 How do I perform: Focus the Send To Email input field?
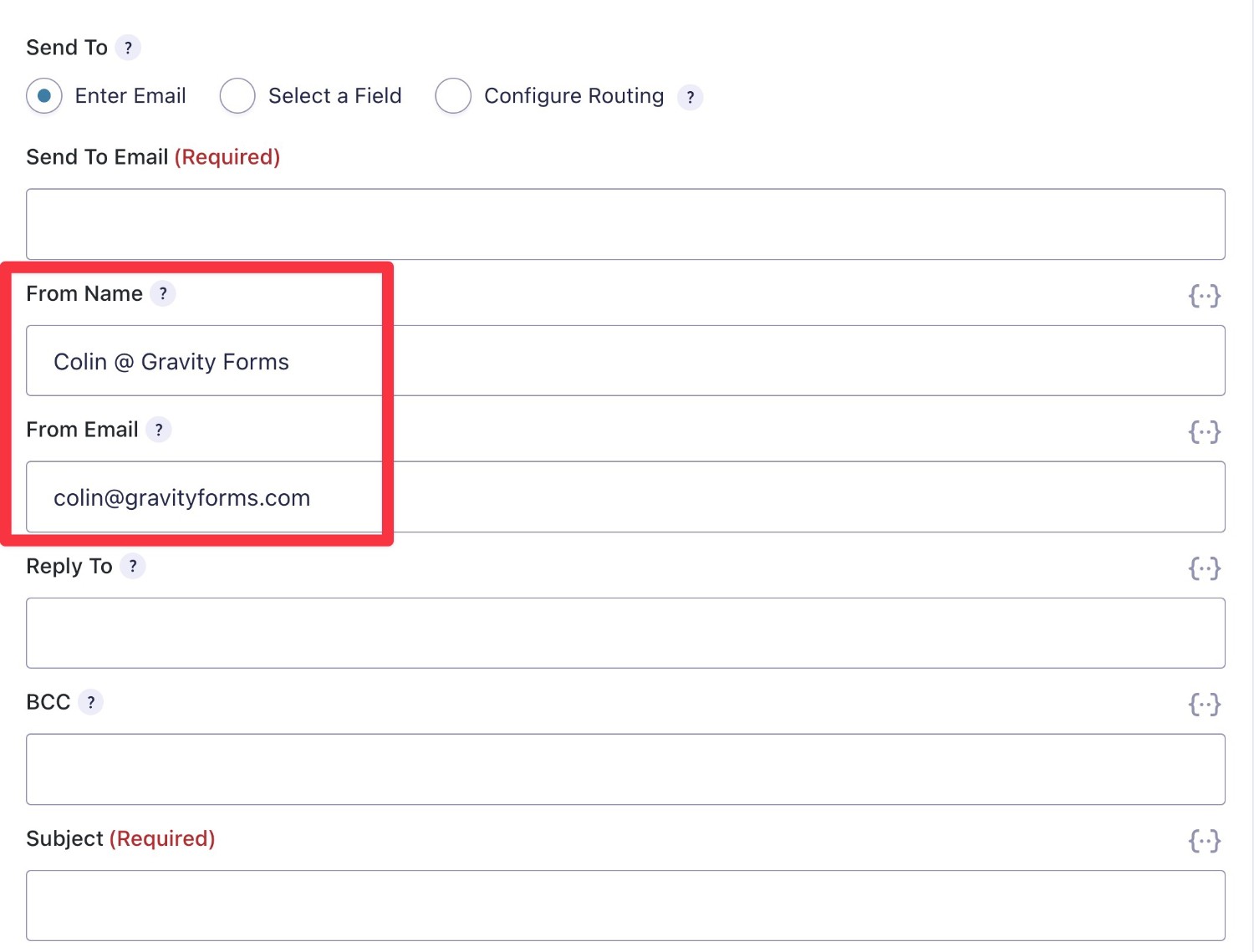(x=625, y=224)
